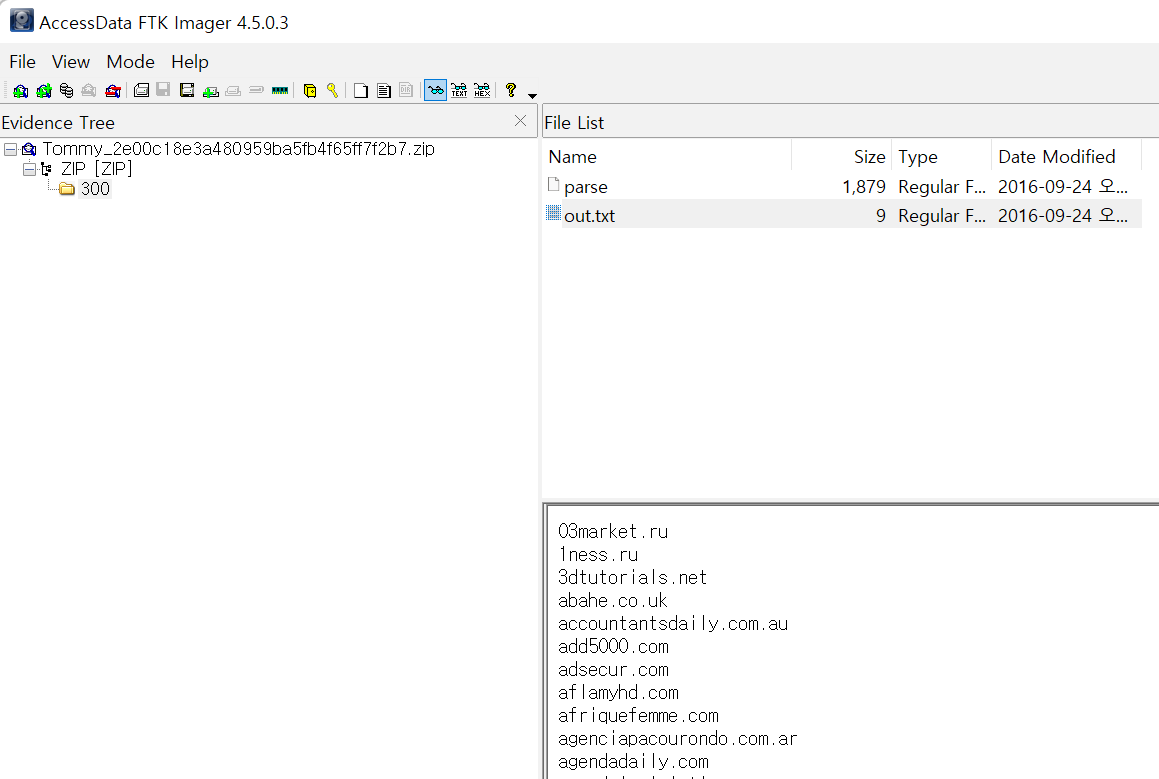
Task: Click agenciapacourondo.com.ar in viewer
Action: [x=678, y=738]
